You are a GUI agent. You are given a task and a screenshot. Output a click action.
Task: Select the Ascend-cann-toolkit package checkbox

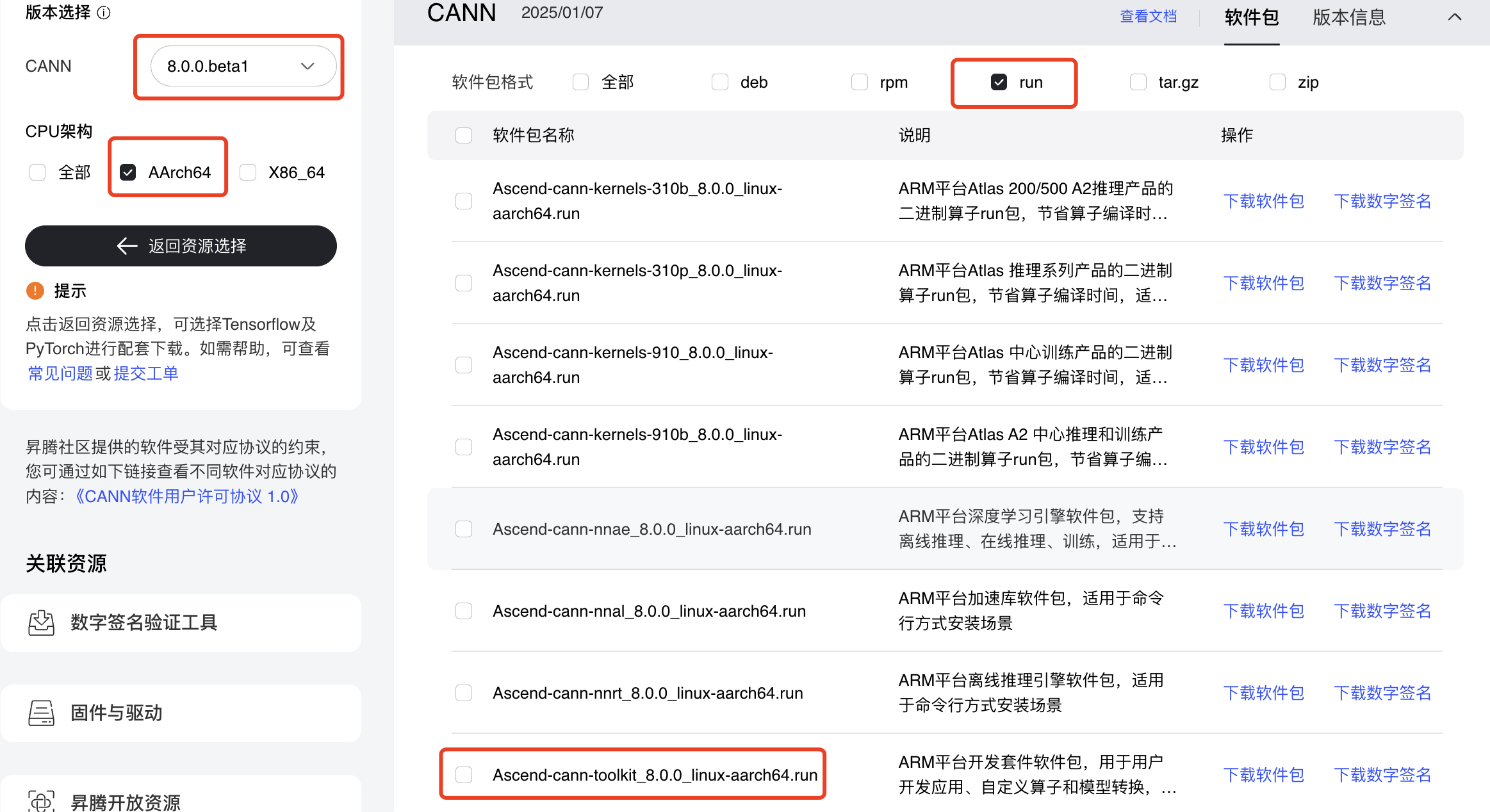[464, 775]
